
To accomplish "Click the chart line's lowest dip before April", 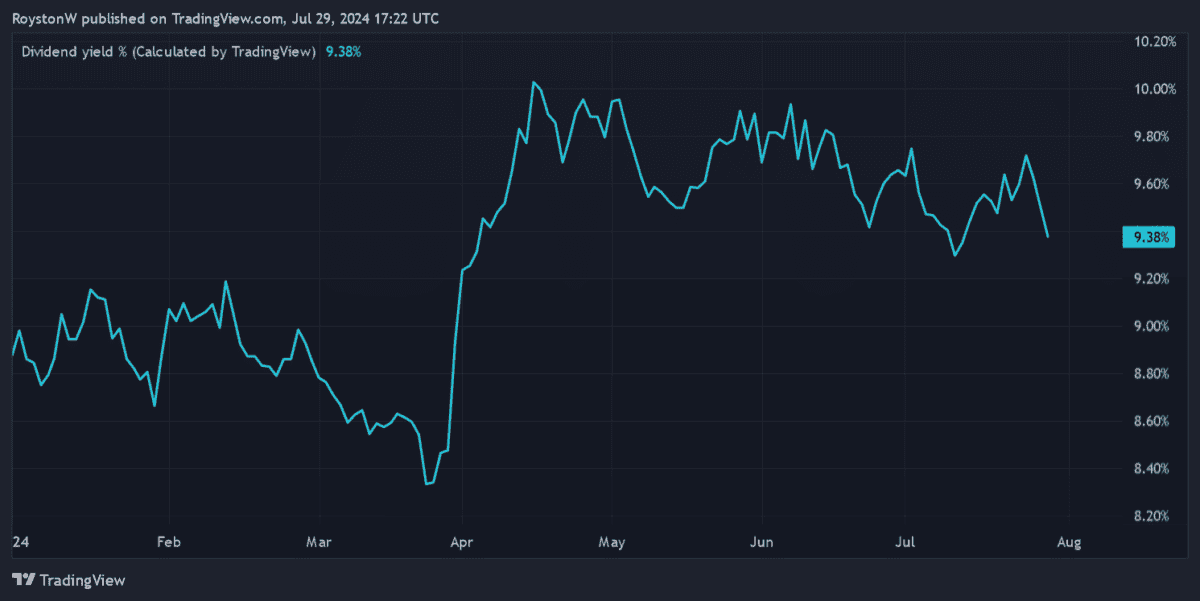I will [x=428, y=484].
